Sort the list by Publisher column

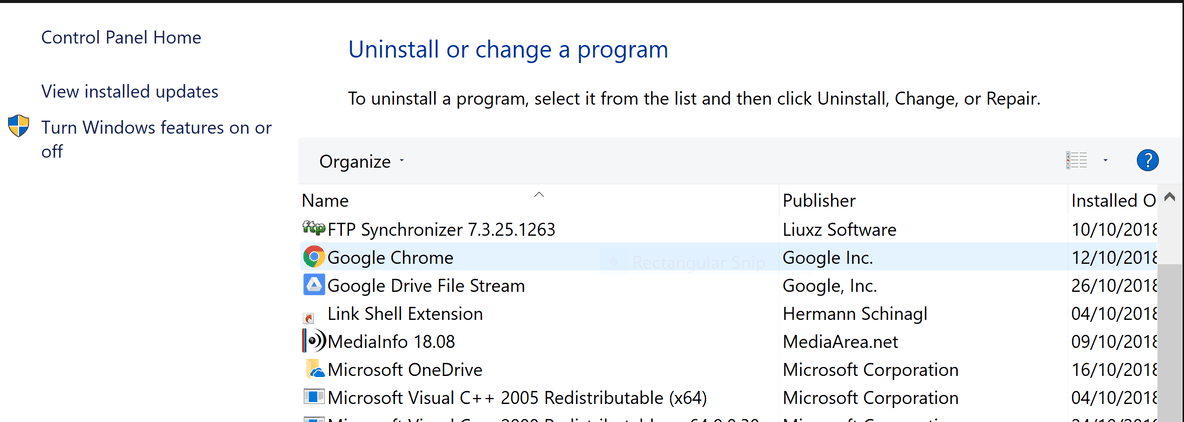tap(819, 200)
